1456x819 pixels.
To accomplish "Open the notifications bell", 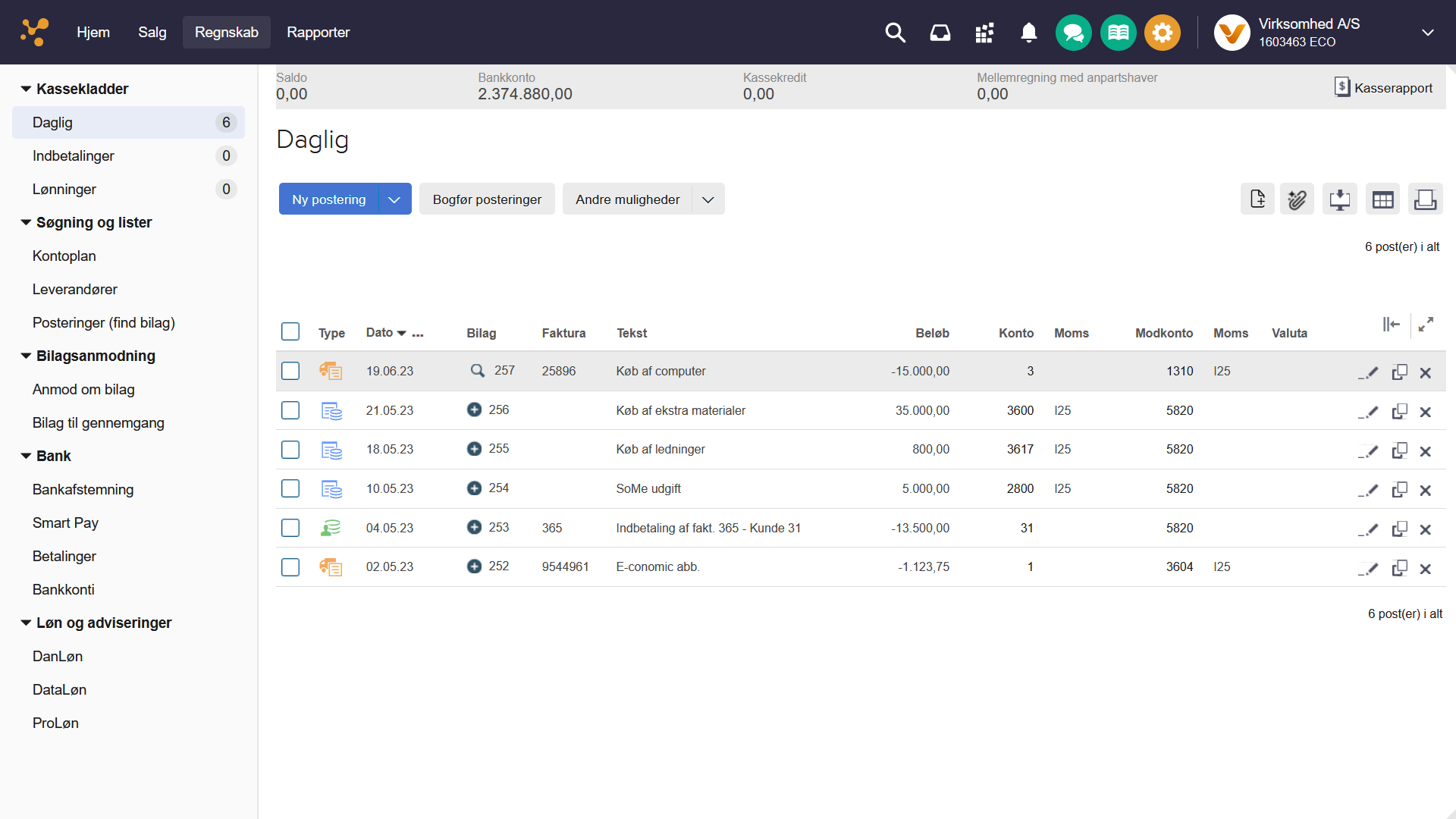I will pyautogui.click(x=1028, y=33).
